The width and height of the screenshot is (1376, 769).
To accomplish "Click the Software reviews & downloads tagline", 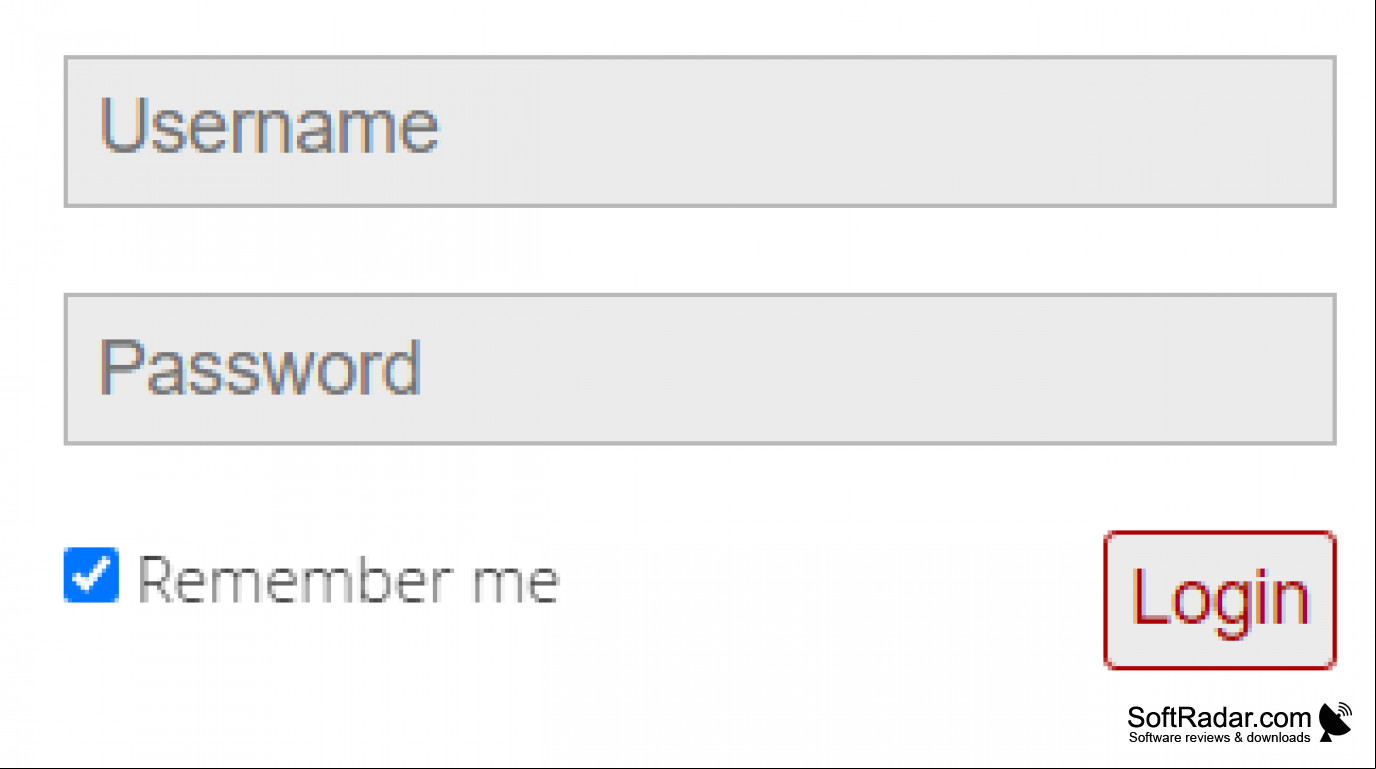I will (1219, 737).
